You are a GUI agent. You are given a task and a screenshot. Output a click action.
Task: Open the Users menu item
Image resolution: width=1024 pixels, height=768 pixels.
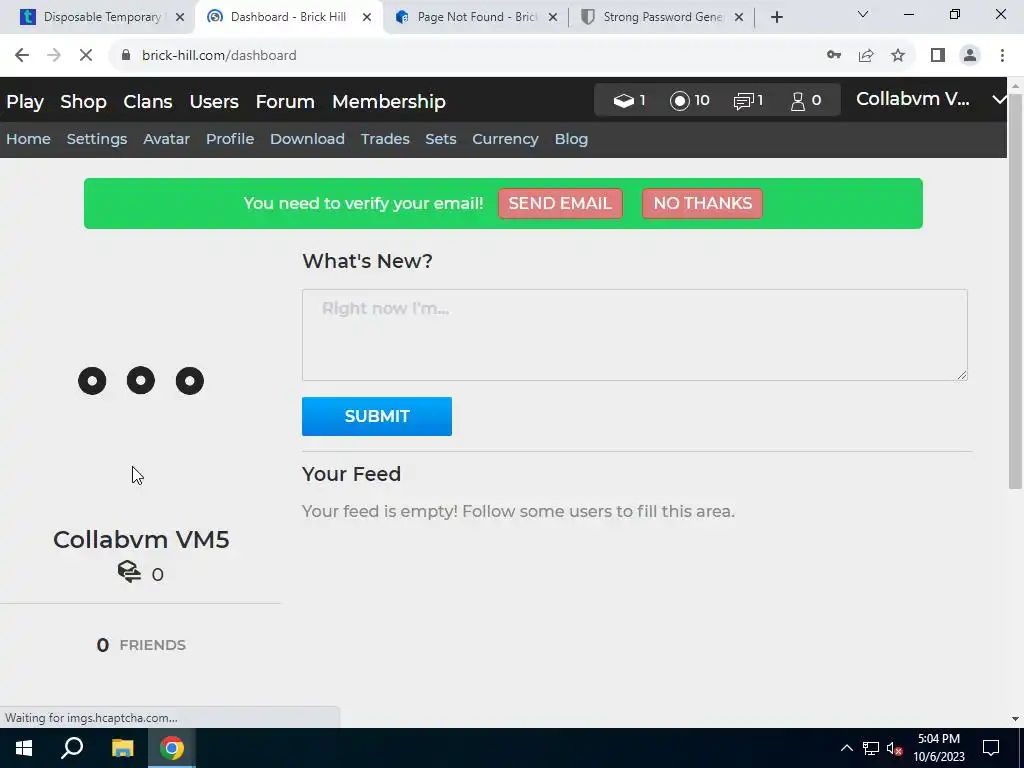(214, 102)
